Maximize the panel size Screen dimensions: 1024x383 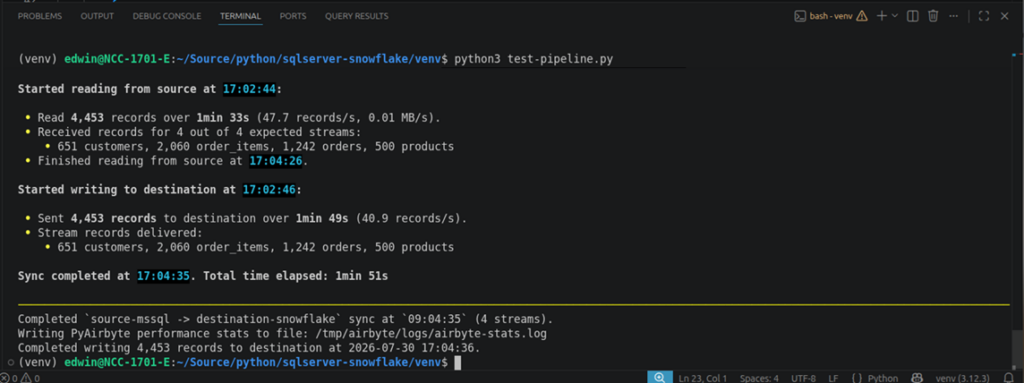[984, 16]
